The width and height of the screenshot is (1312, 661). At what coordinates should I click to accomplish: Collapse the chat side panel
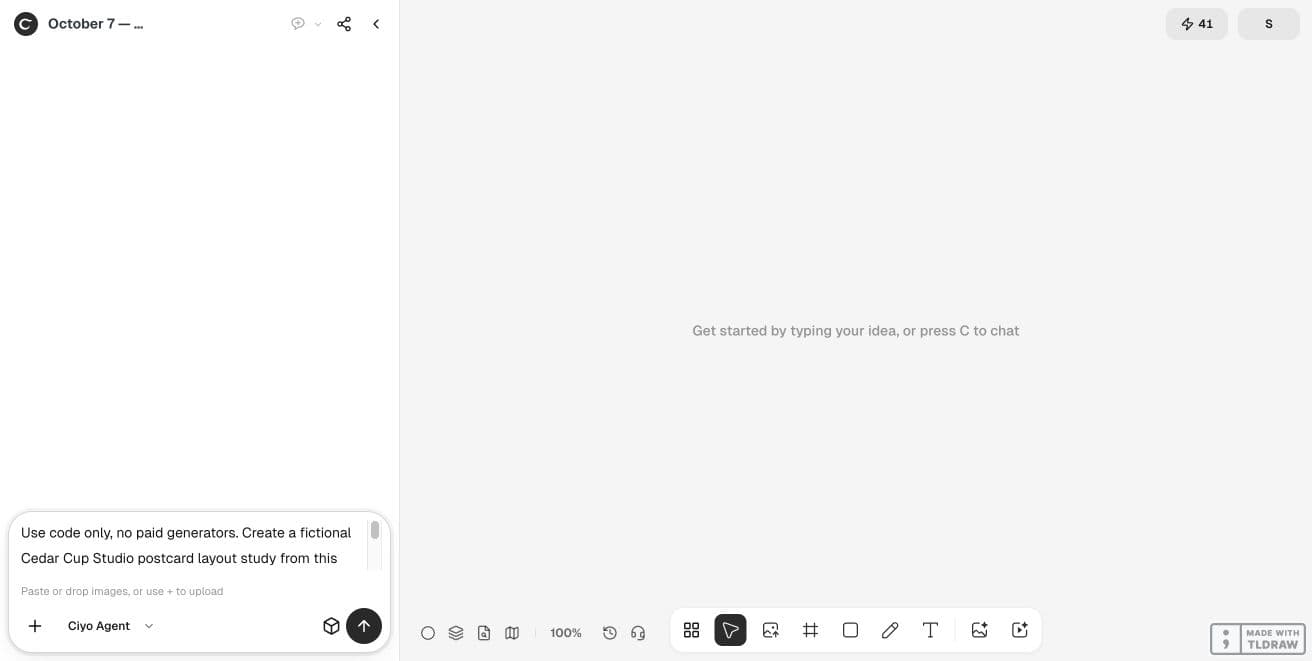[x=376, y=24]
